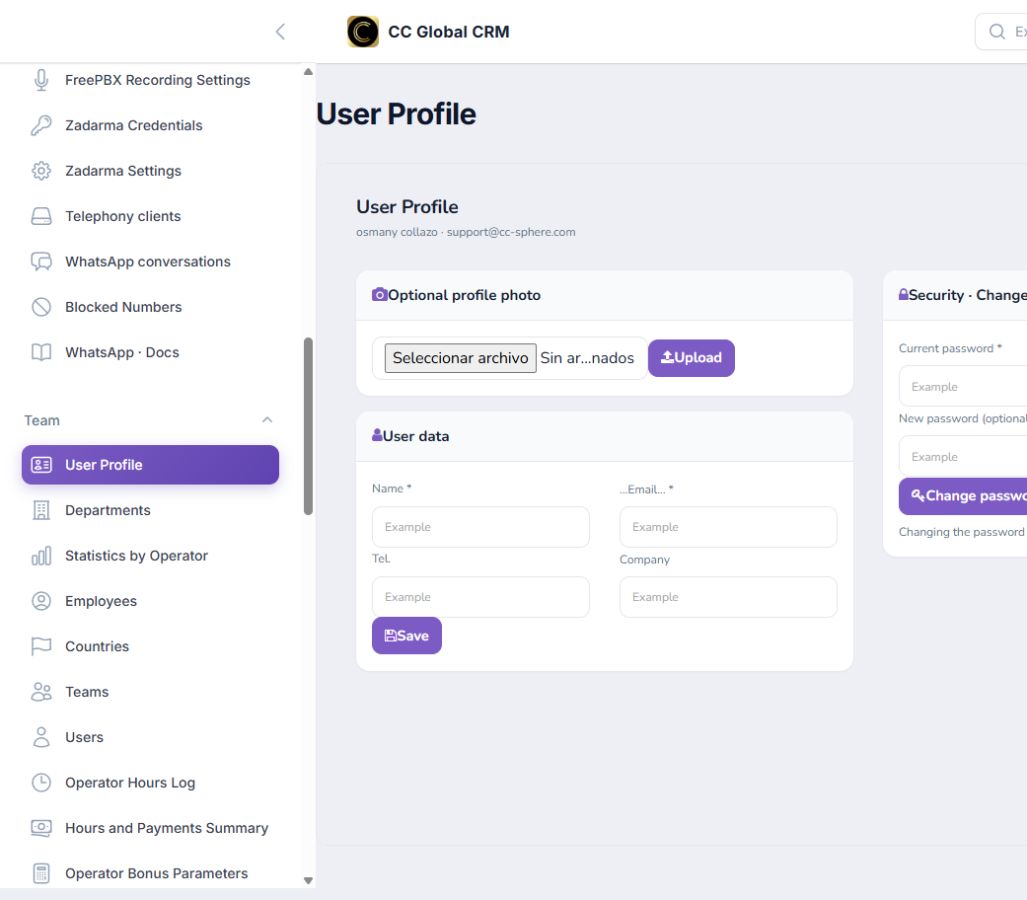1027x900 pixels.
Task: Open FreePBX Recording Settings menu item
Action: tap(150, 80)
